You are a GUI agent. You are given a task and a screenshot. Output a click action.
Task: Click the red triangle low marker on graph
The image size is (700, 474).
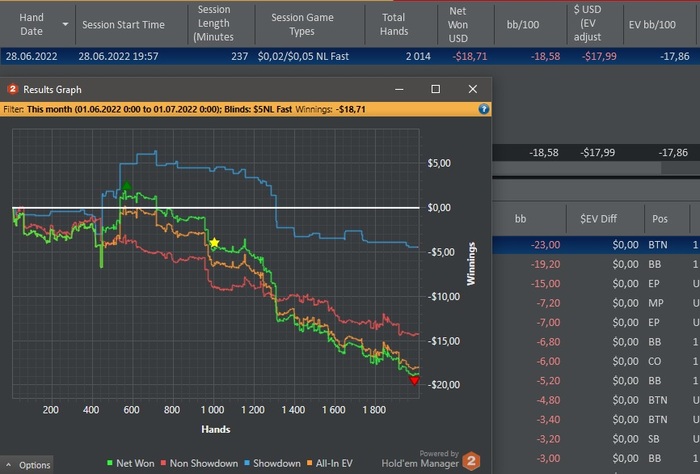click(x=414, y=380)
